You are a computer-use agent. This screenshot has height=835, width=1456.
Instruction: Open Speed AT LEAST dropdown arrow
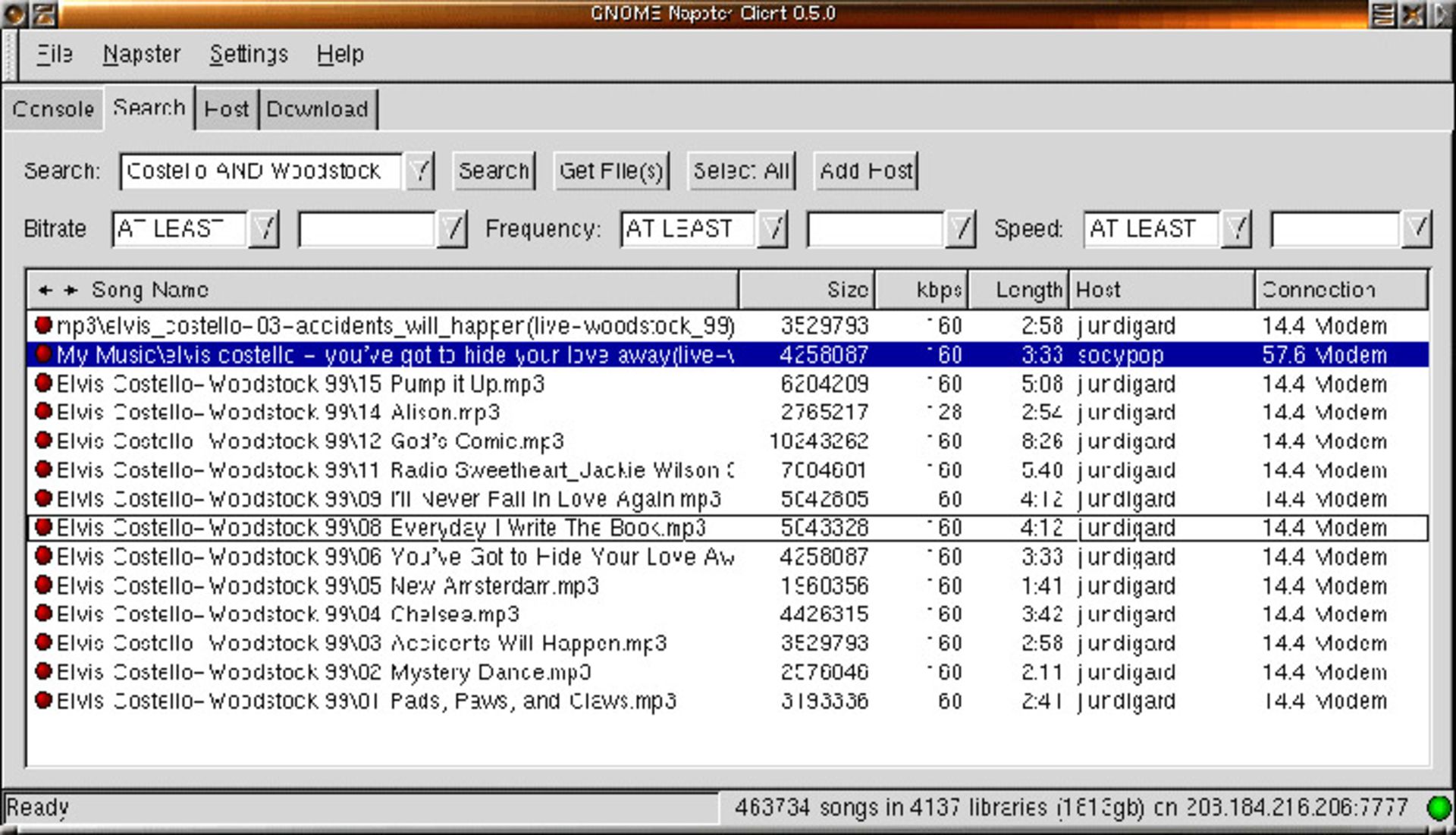(x=1236, y=228)
